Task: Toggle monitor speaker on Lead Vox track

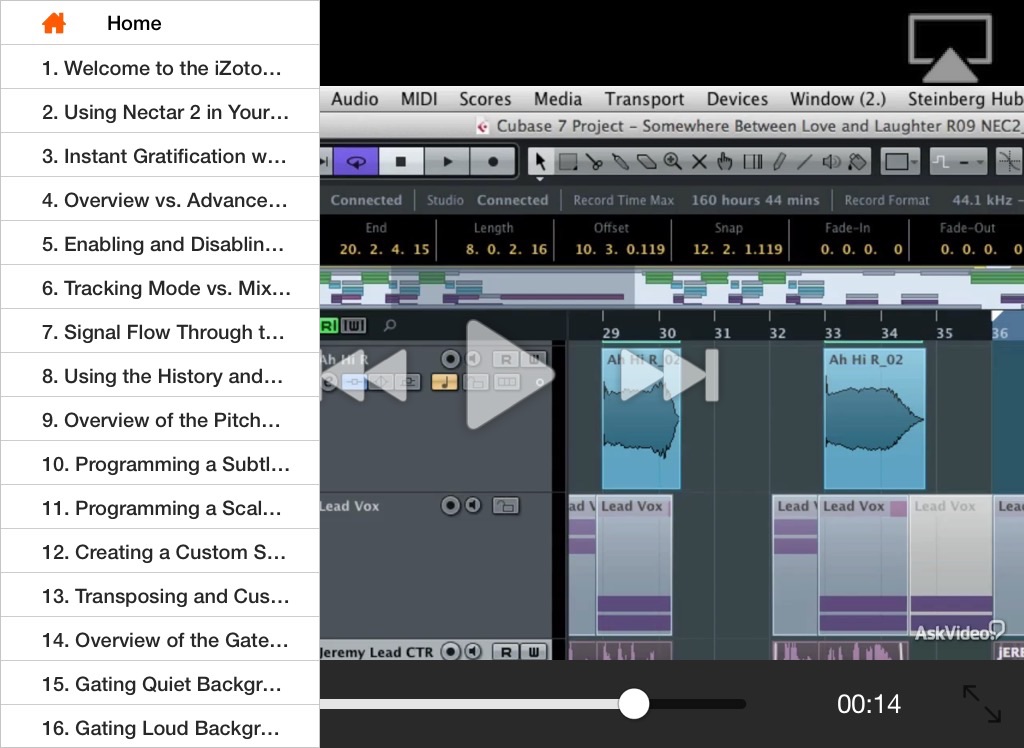Action: pyautogui.click(x=473, y=505)
